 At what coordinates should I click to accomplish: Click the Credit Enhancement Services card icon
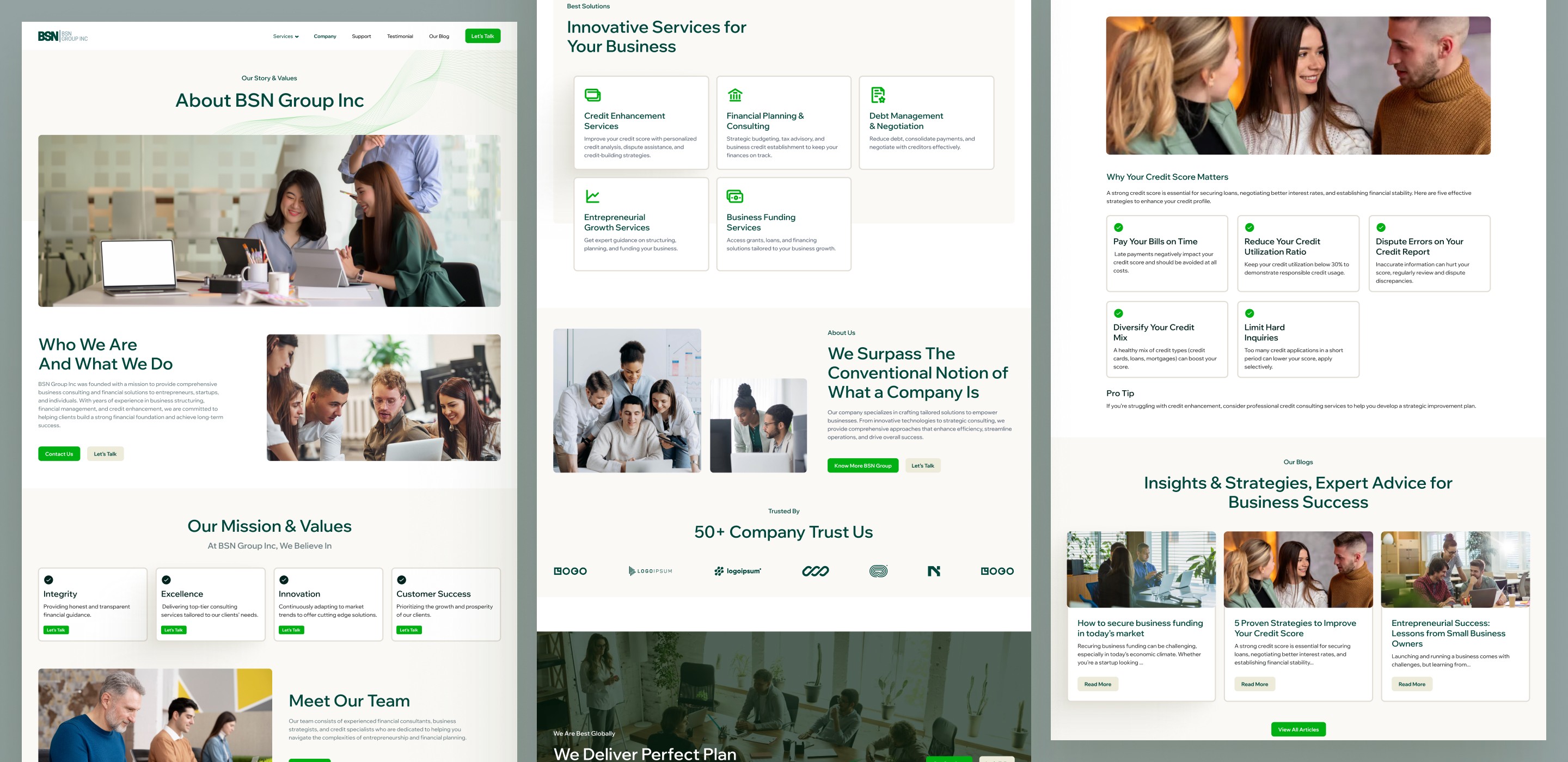(x=592, y=95)
